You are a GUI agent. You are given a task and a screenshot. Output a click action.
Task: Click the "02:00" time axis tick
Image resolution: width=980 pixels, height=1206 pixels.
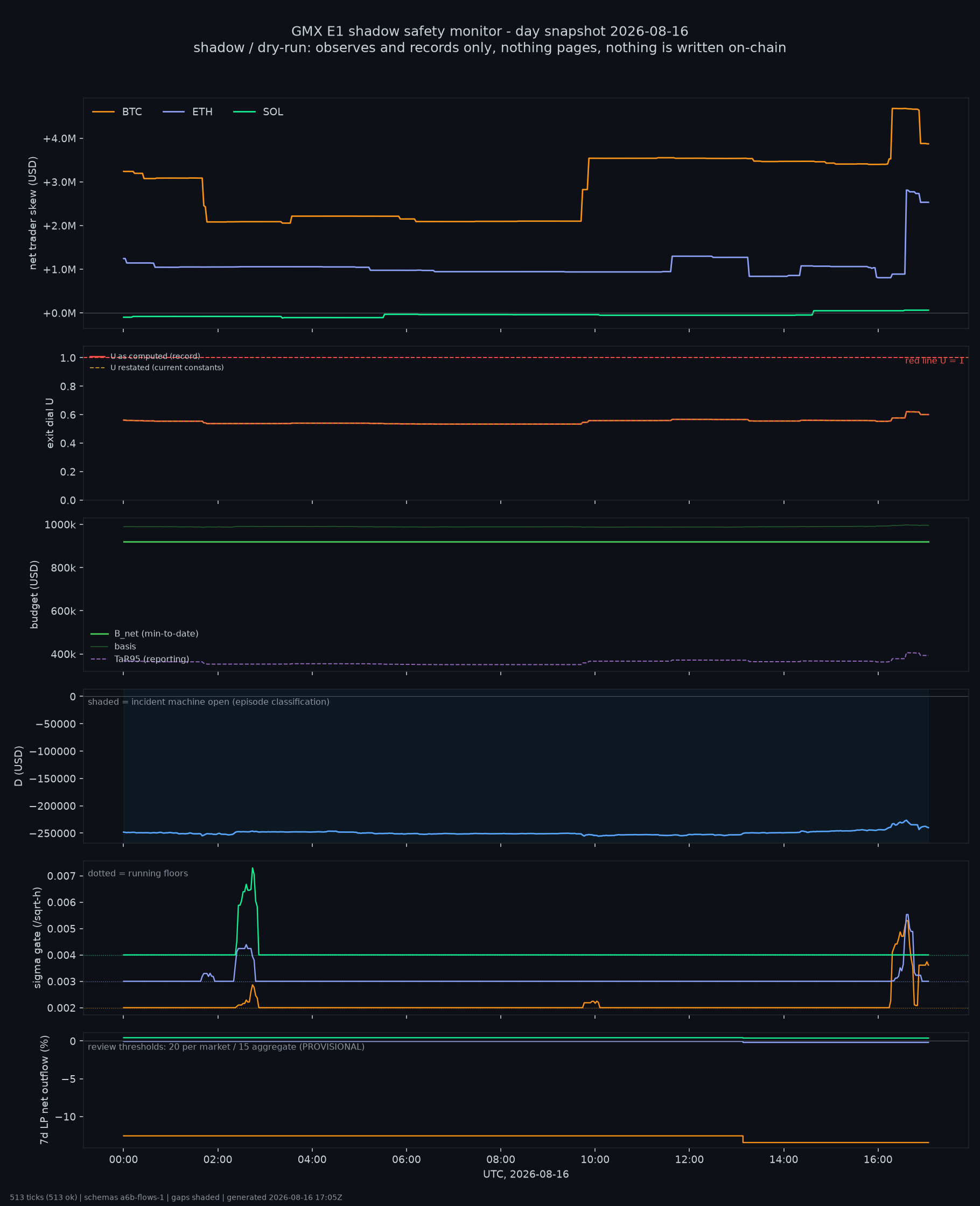[x=218, y=1160]
